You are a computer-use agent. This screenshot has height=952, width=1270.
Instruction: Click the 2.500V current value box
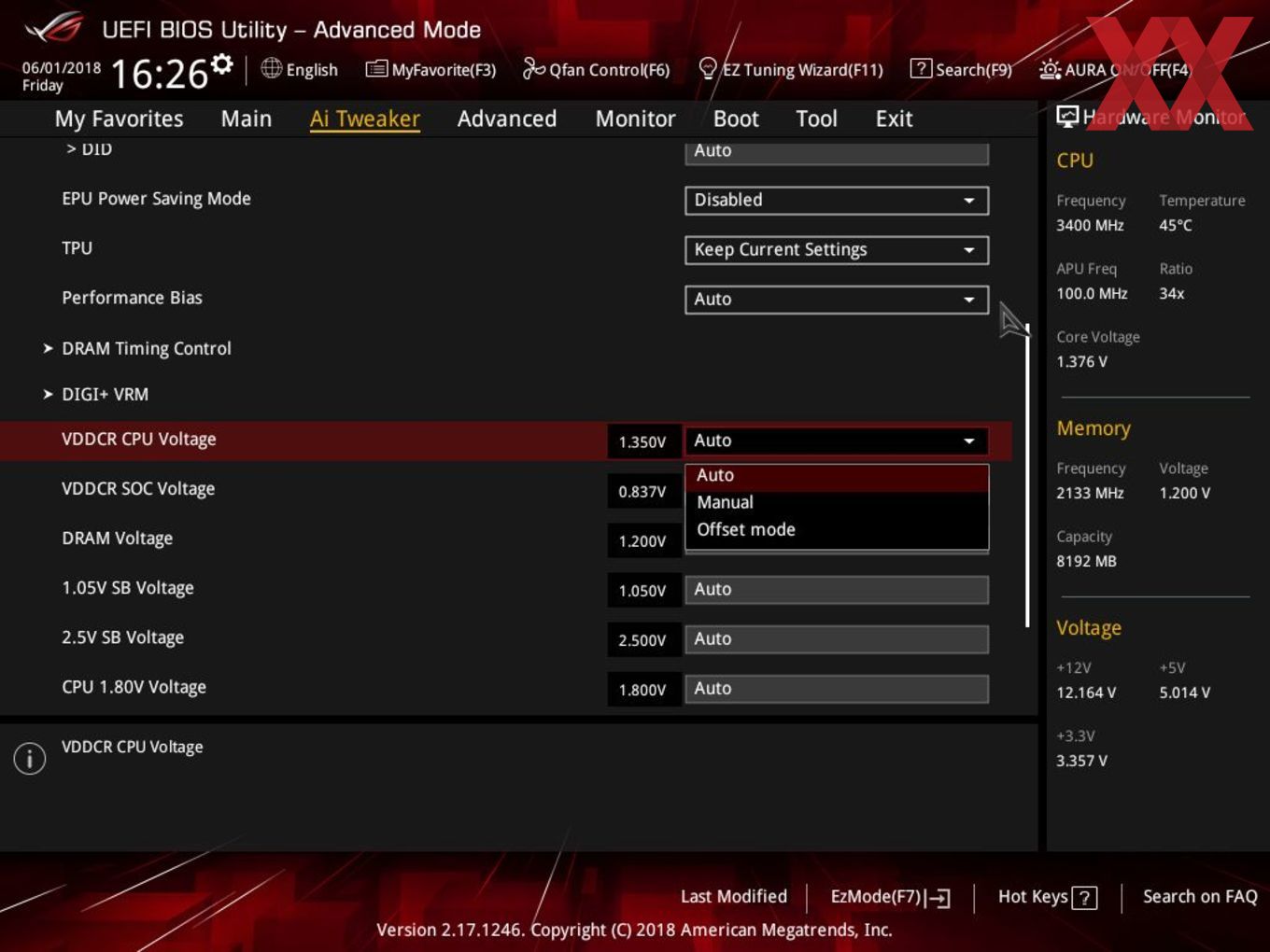643,639
